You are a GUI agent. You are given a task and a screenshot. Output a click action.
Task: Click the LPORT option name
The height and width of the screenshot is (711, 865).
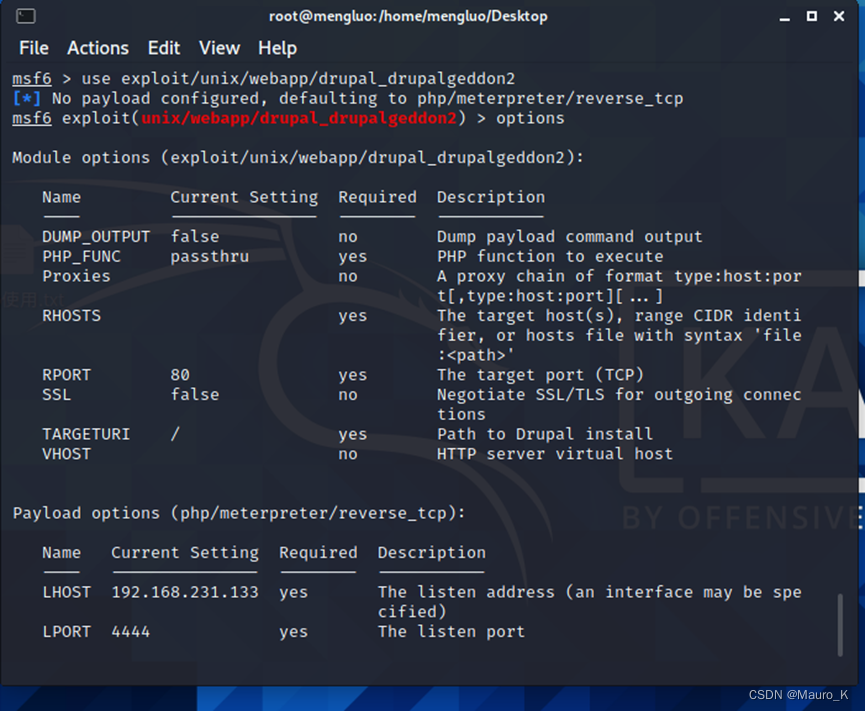point(66,632)
